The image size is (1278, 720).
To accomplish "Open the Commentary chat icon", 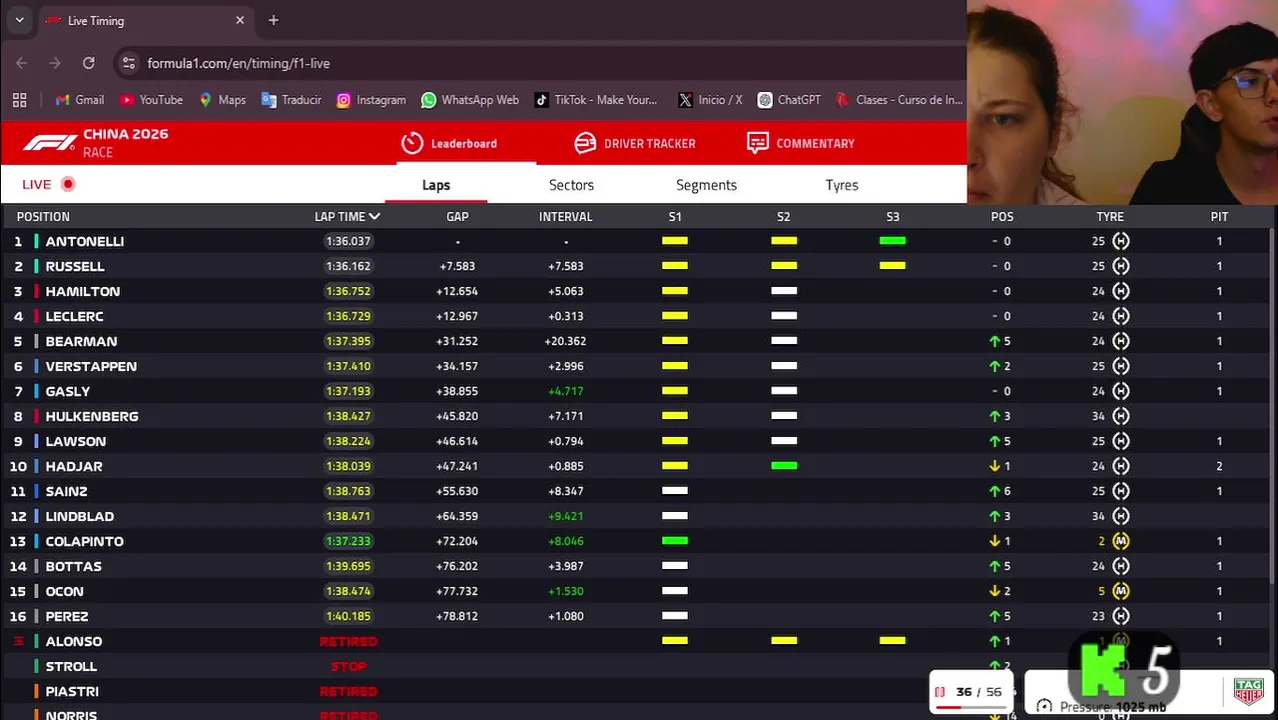I will (758, 143).
